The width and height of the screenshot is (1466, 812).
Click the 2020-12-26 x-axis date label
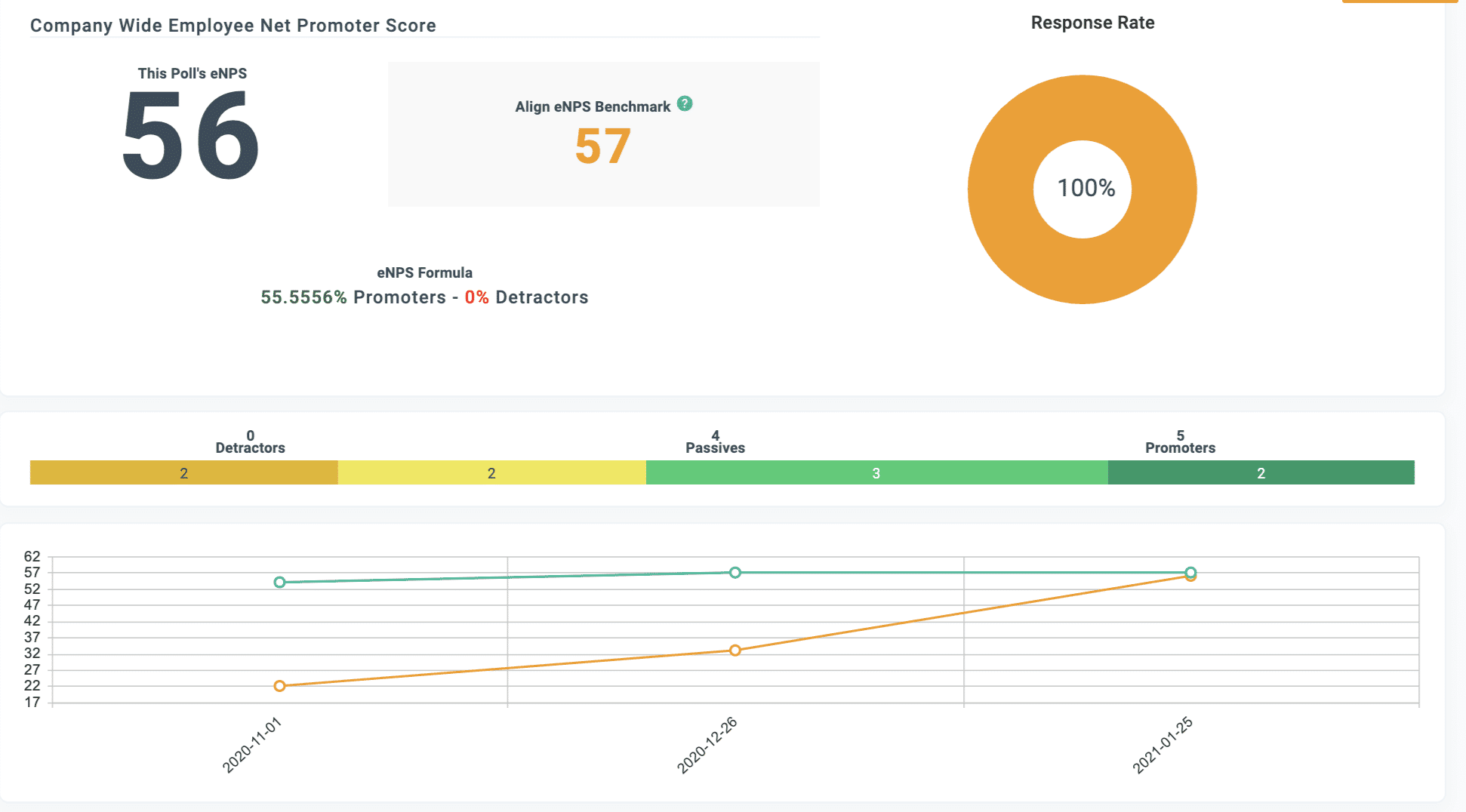(x=707, y=746)
